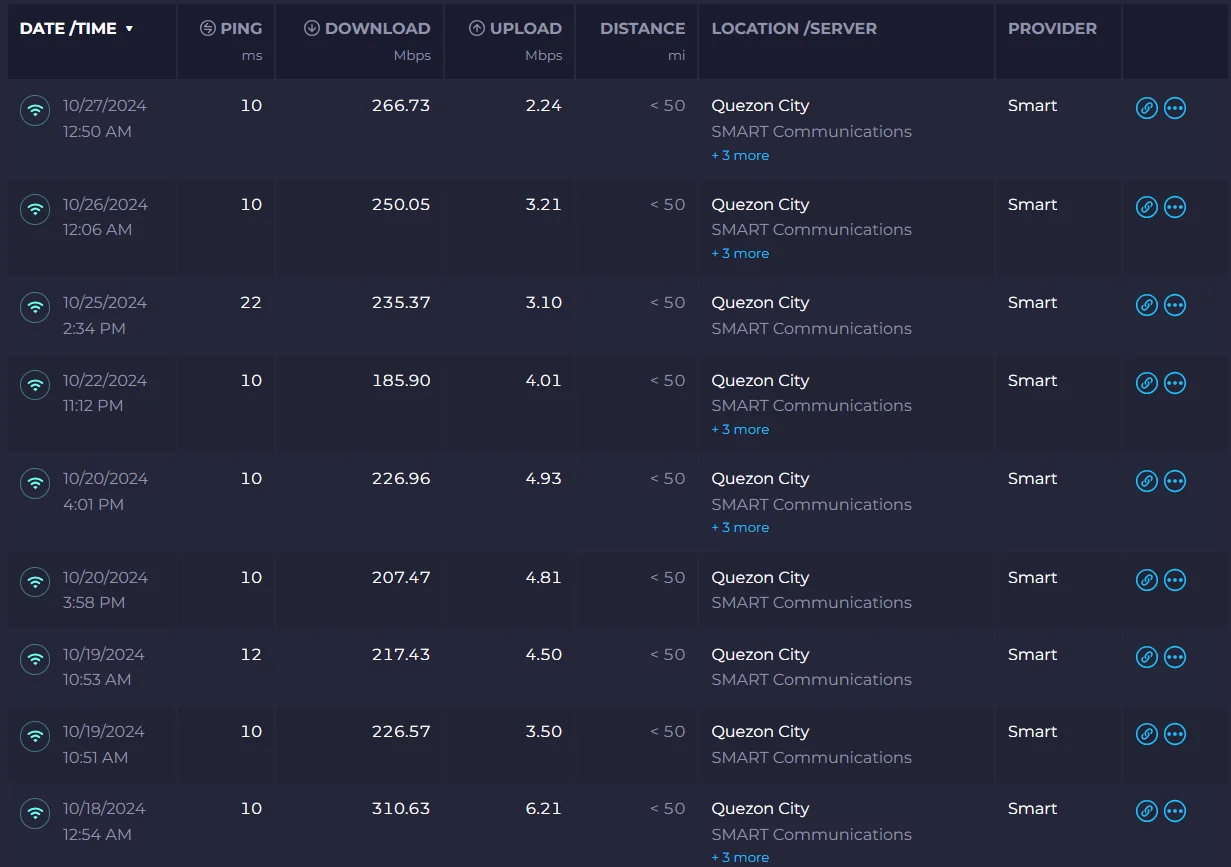This screenshot has width=1231, height=867.
Task: Sort results by Distance column
Action: [643, 29]
